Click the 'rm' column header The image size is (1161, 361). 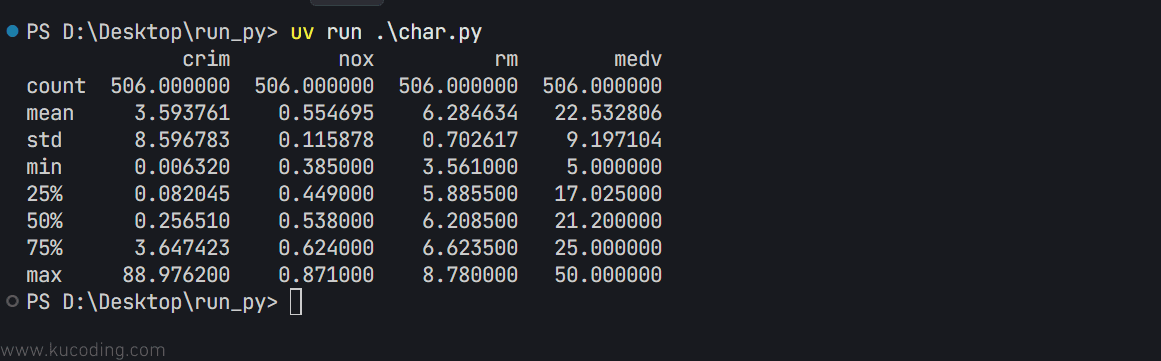(x=506, y=59)
